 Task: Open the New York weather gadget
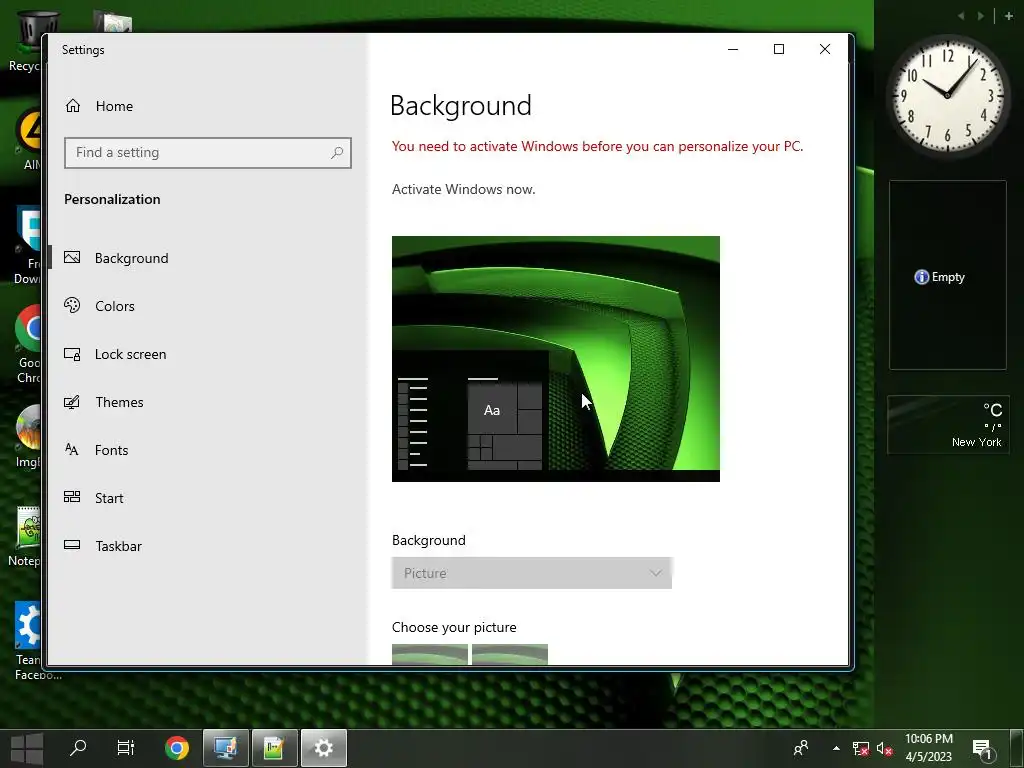(x=948, y=424)
